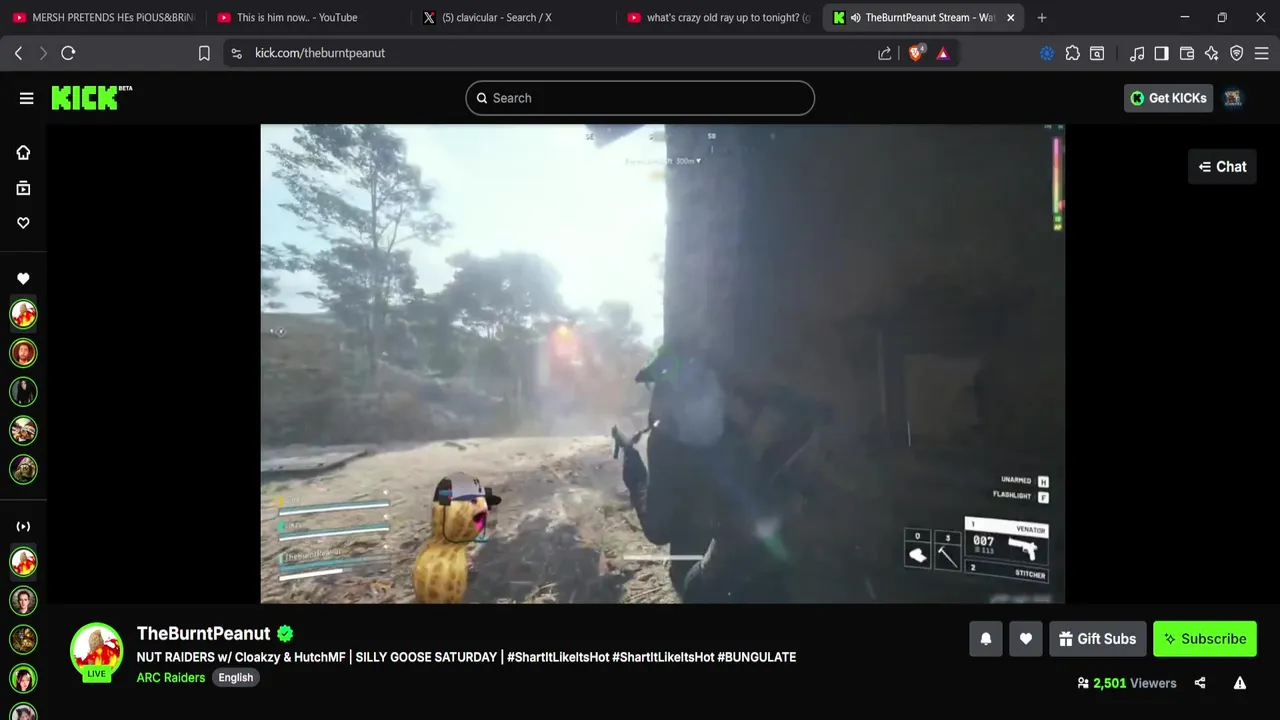Image resolution: width=1280 pixels, height=720 pixels.
Task: Click the tab search window icon in toolbar
Action: 1097,54
